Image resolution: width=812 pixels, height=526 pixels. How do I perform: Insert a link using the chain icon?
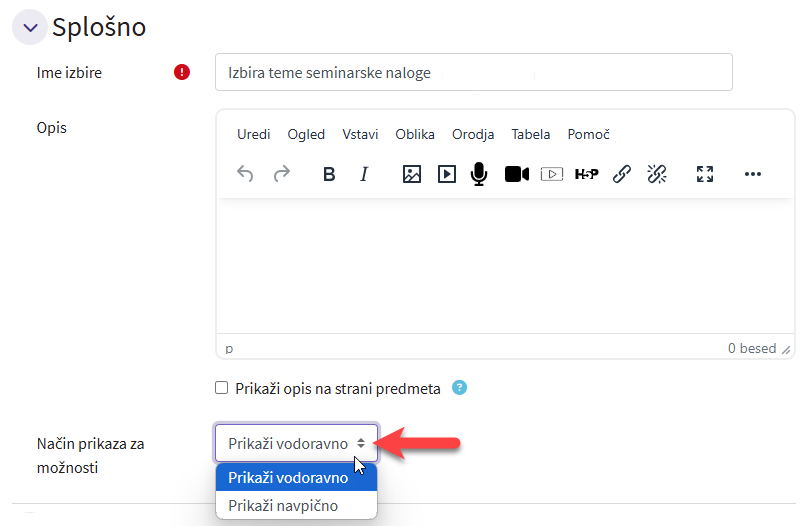pyautogui.click(x=622, y=174)
